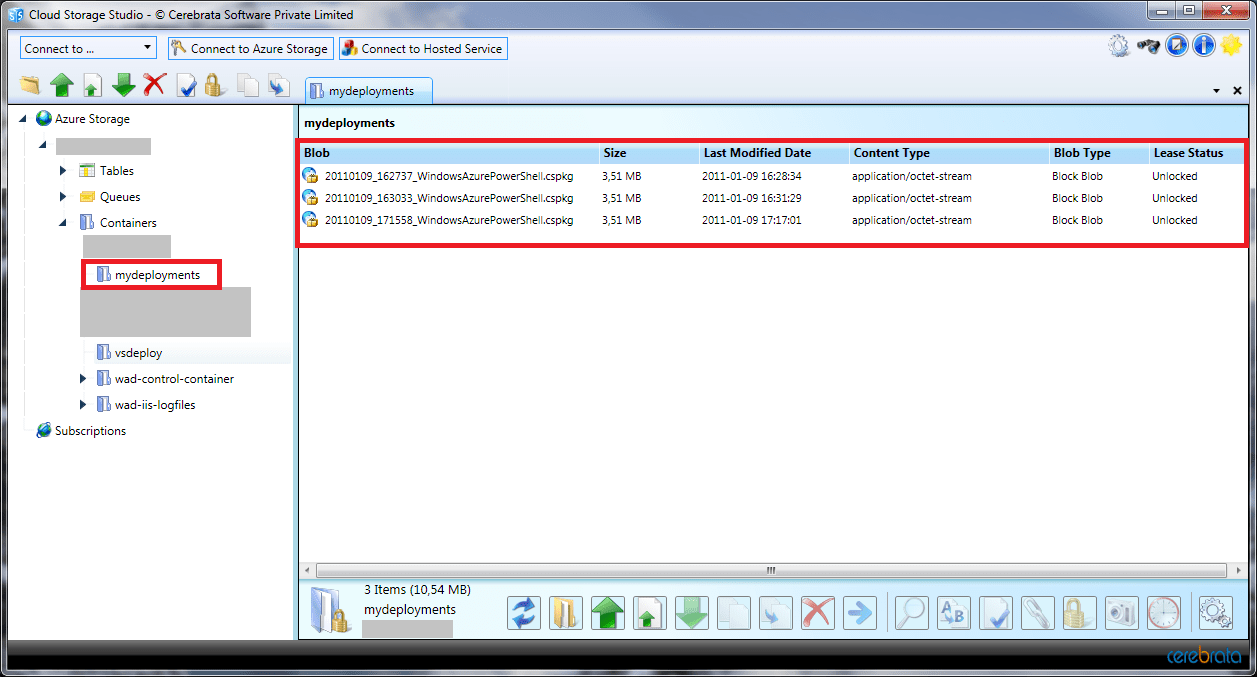The height and width of the screenshot is (677, 1257).
Task: Collapse the Azure Storage tree node
Action: pos(24,119)
